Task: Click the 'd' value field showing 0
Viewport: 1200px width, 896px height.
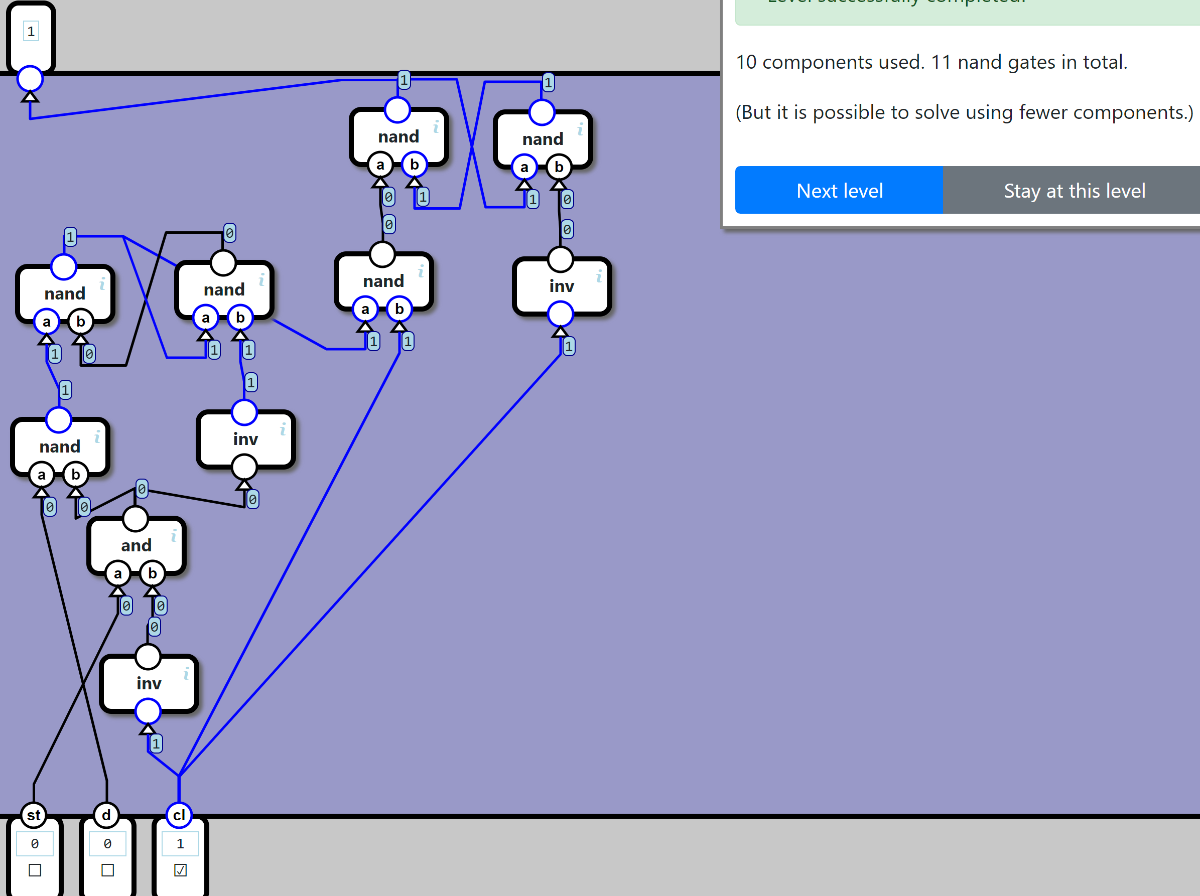Action: point(108,844)
